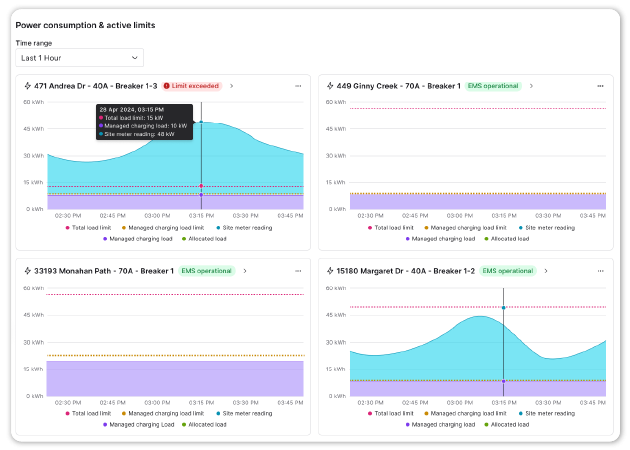630x450 pixels.
Task: Click lightning icon beside 449 Ginny Creek
Action: (x=329, y=86)
